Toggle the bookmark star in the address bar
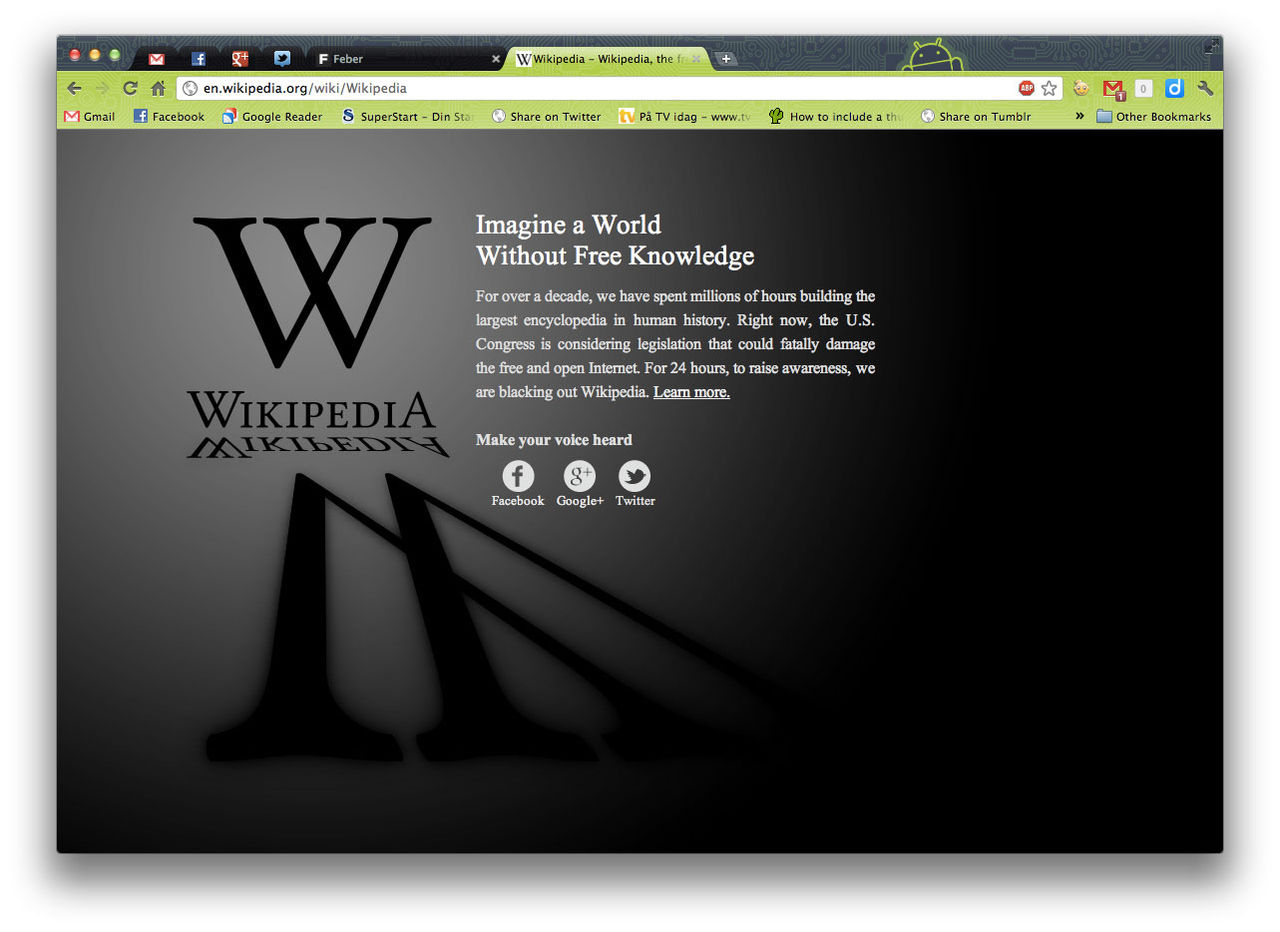 point(1050,88)
